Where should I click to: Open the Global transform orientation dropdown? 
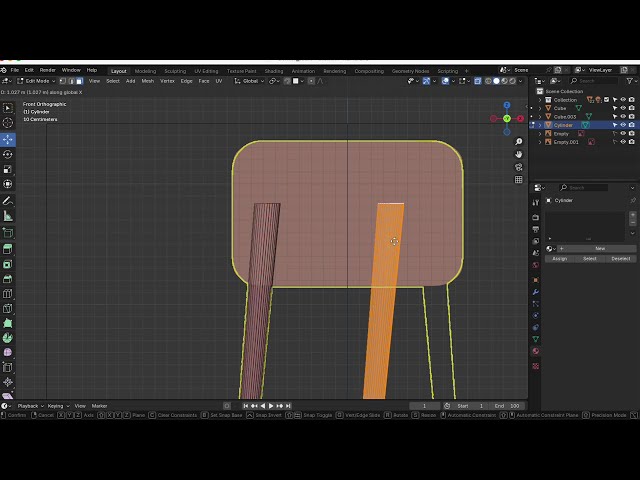pyautogui.click(x=249, y=81)
